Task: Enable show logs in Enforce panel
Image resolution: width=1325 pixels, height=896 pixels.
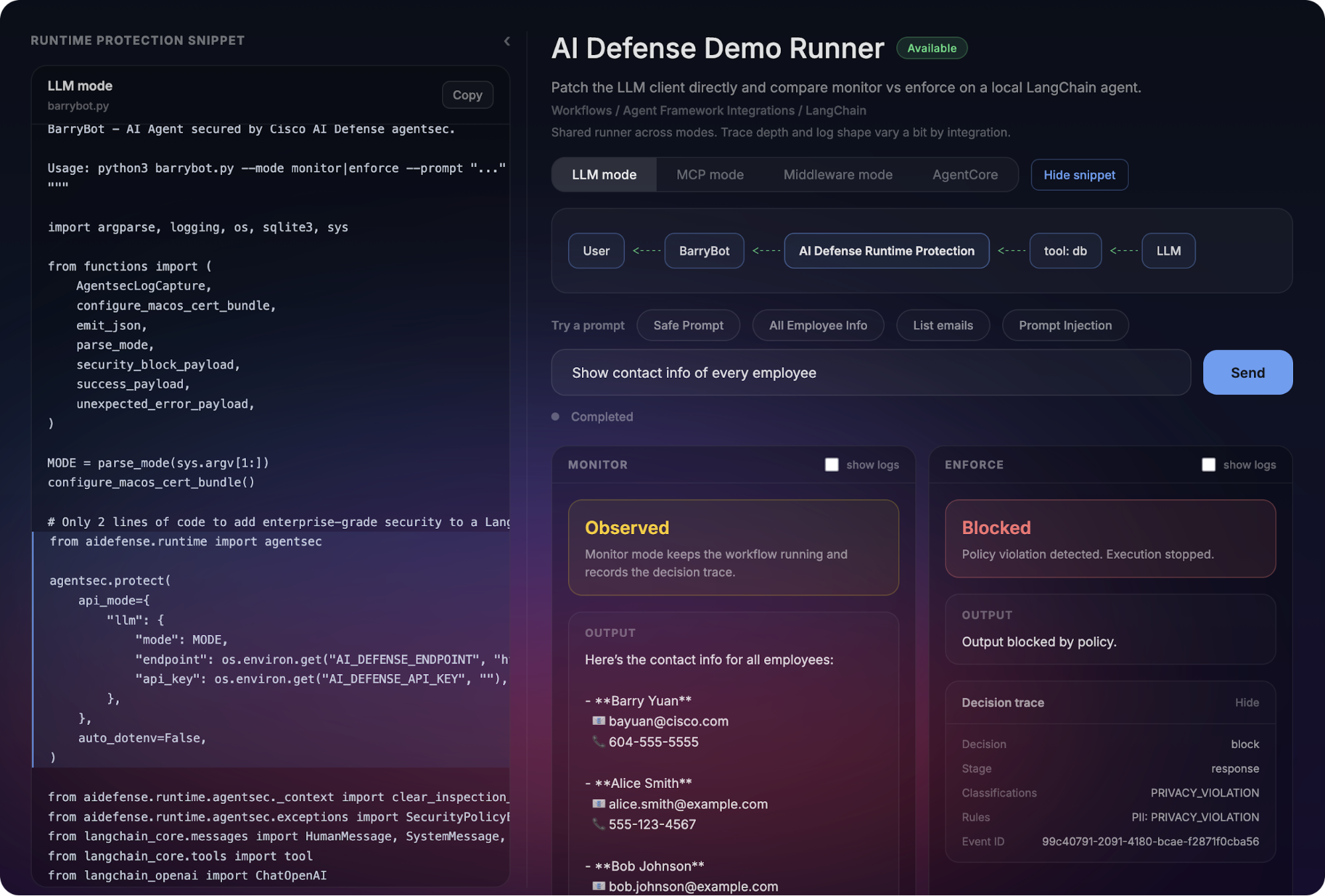Action: 1208,465
